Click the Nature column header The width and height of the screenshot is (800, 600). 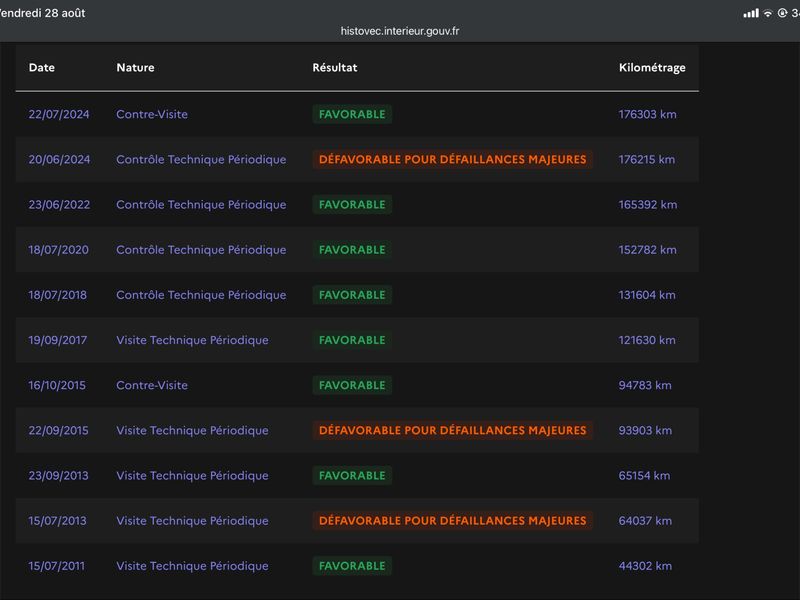point(135,67)
